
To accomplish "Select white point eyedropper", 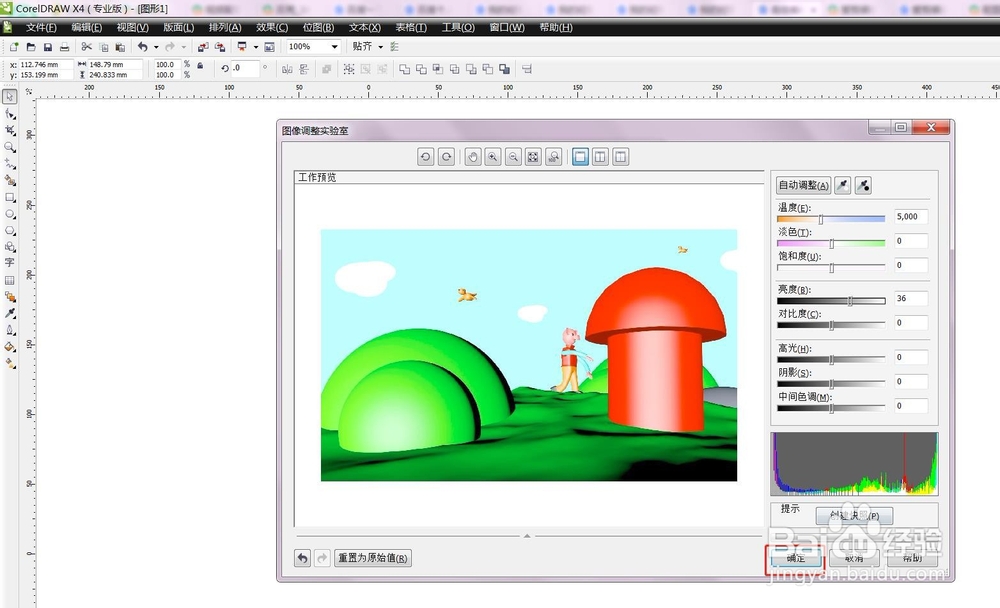I will click(x=842, y=186).
